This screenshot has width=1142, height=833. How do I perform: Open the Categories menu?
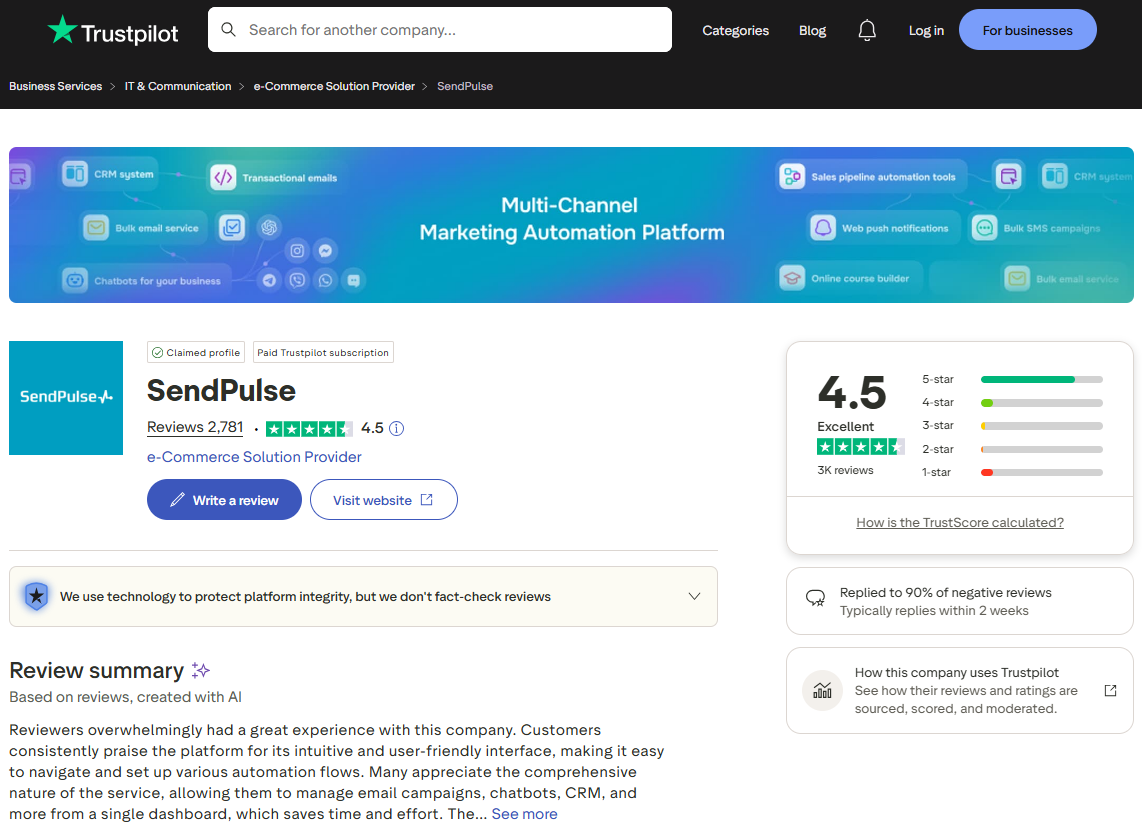pos(735,30)
